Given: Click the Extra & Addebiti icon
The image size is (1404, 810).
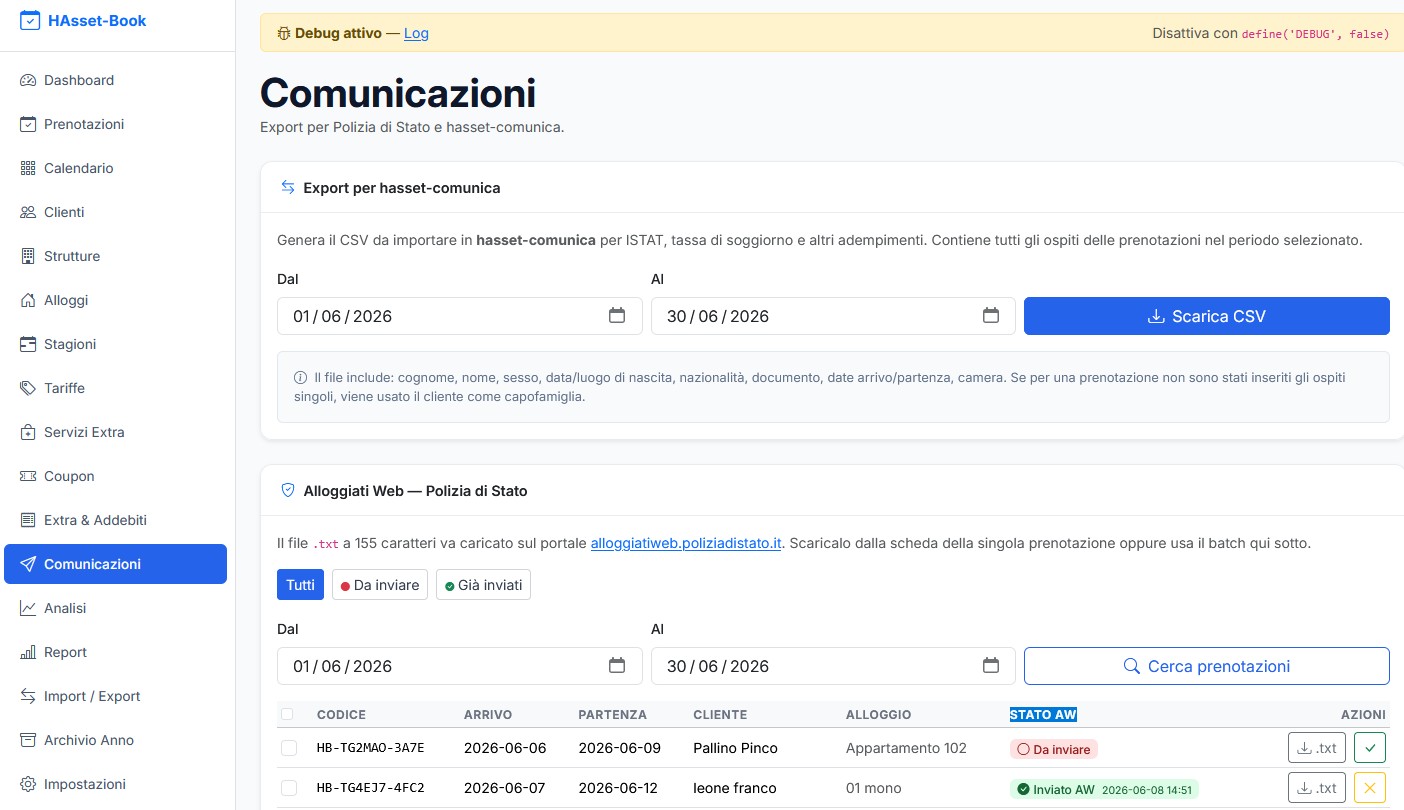Looking at the screenshot, I should point(28,520).
